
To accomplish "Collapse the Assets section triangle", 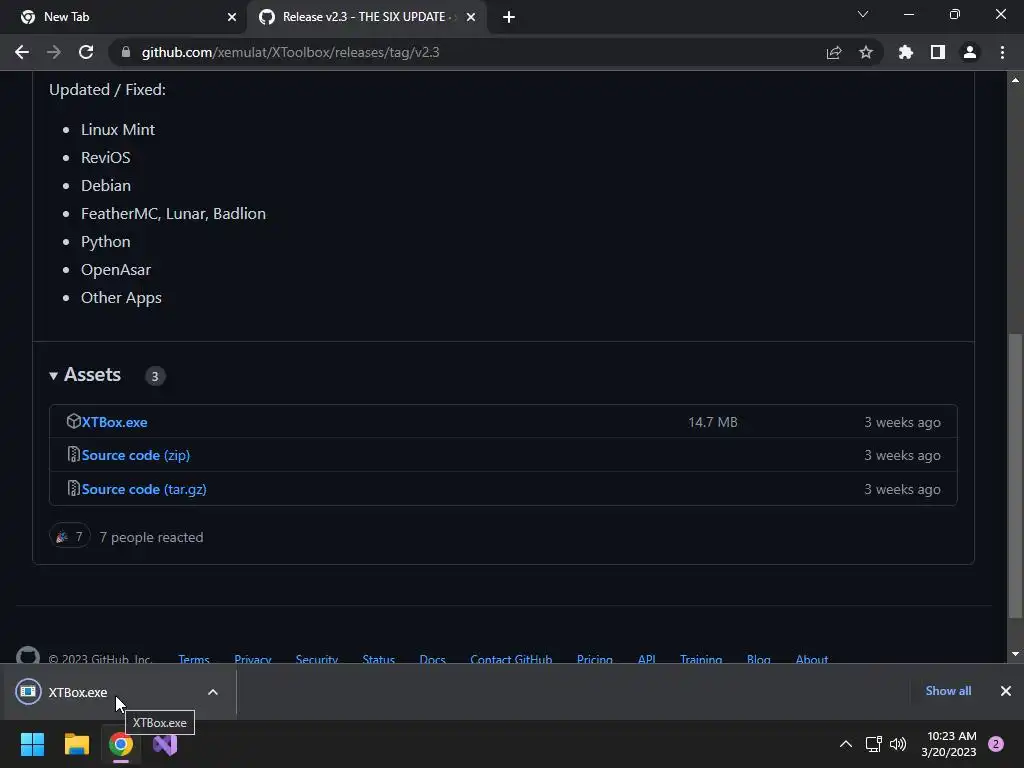I will coord(54,376).
